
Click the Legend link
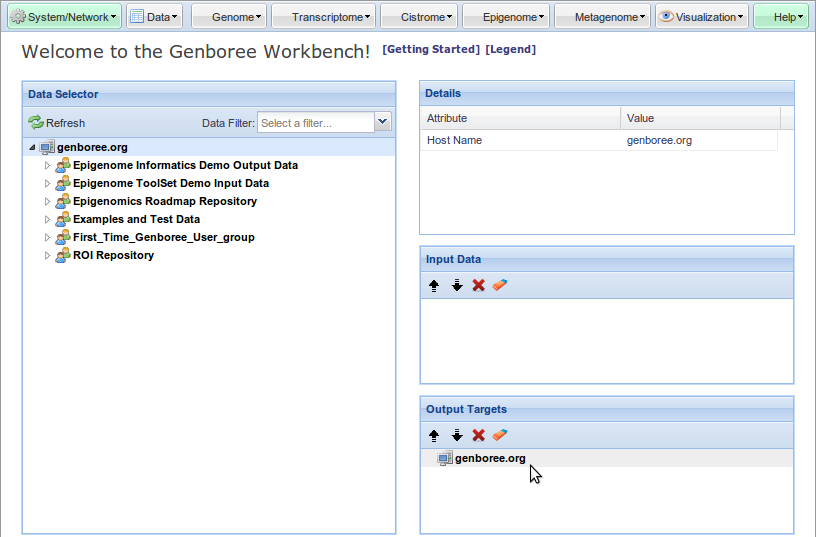coord(510,50)
